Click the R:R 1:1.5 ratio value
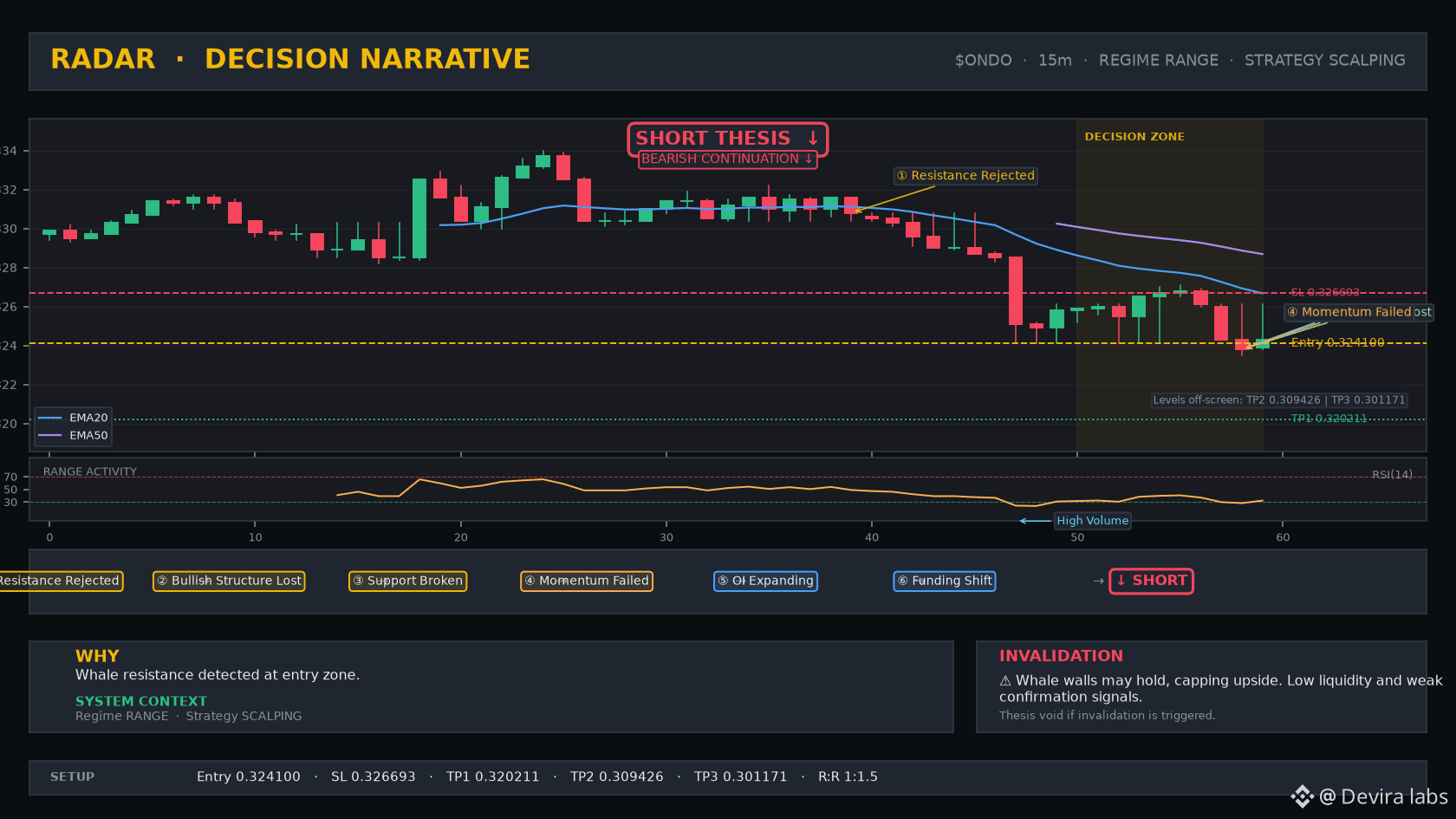The height and width of the screenshot is (819, 1456). 848,777
